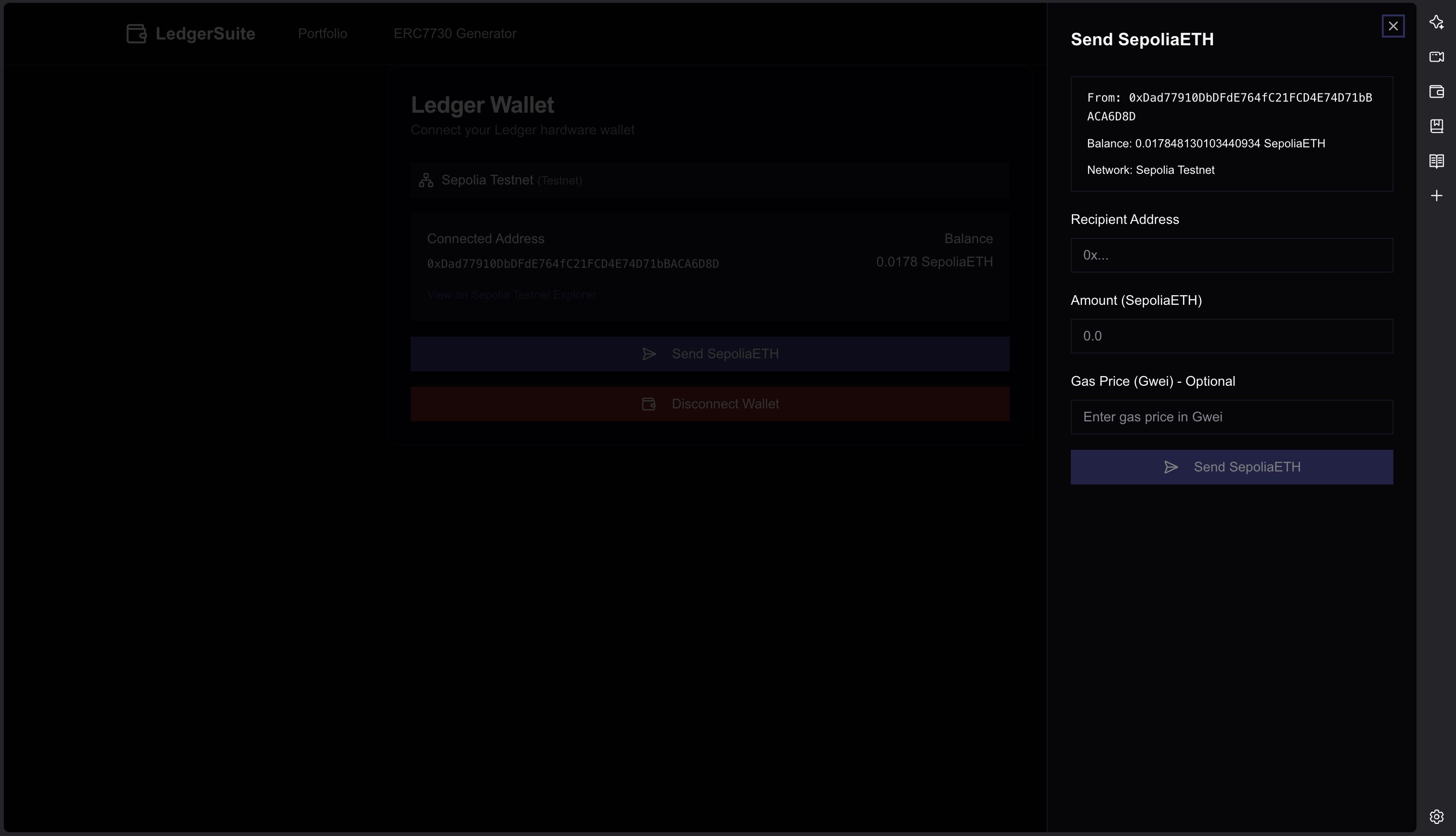
Task: Open the settings gear in right sidebar
Action: (x=1436, y=816)
